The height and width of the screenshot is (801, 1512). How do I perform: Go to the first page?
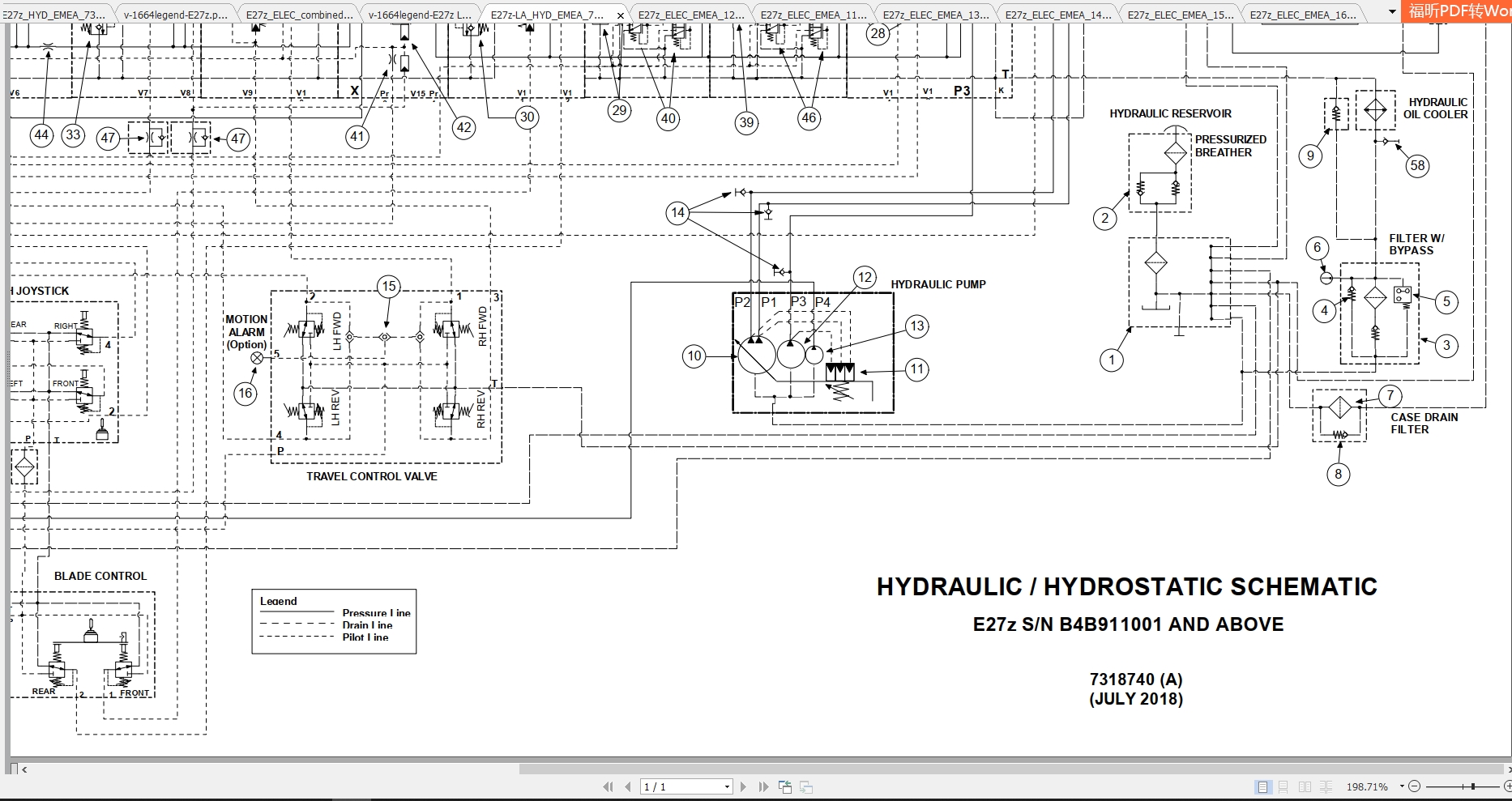609,786
